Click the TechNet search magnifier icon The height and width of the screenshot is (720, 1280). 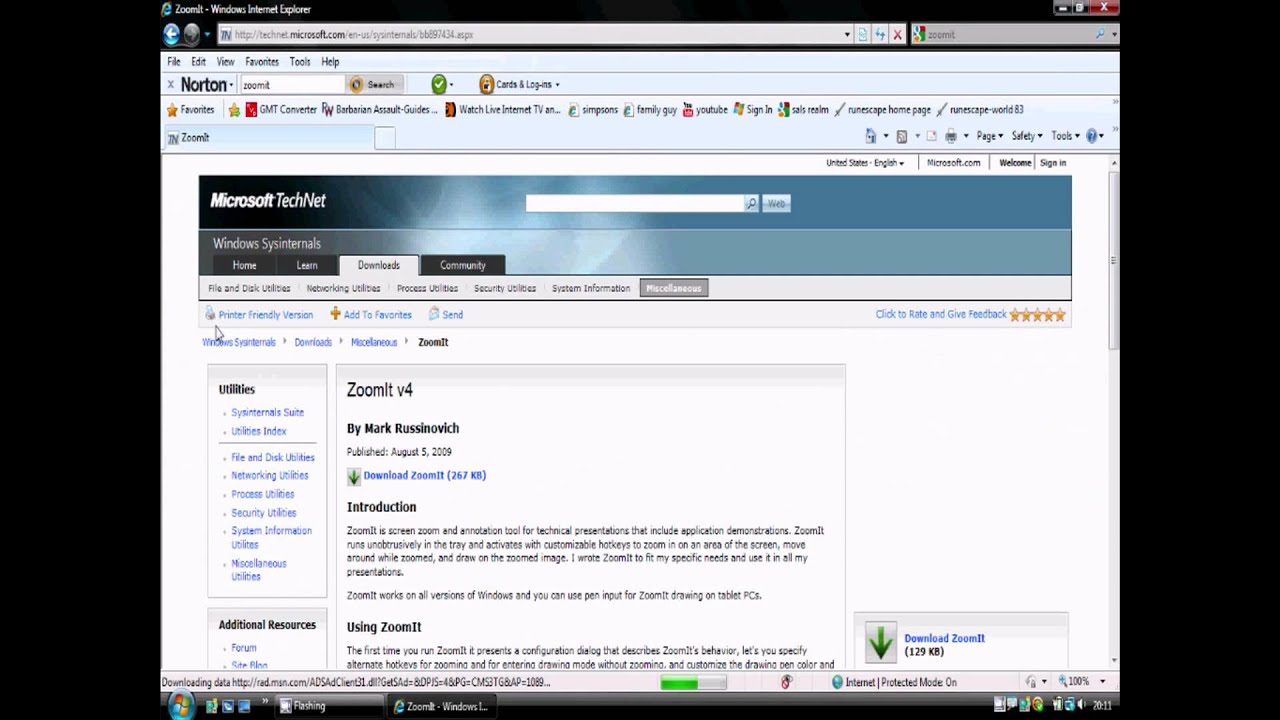click(751, 203)
